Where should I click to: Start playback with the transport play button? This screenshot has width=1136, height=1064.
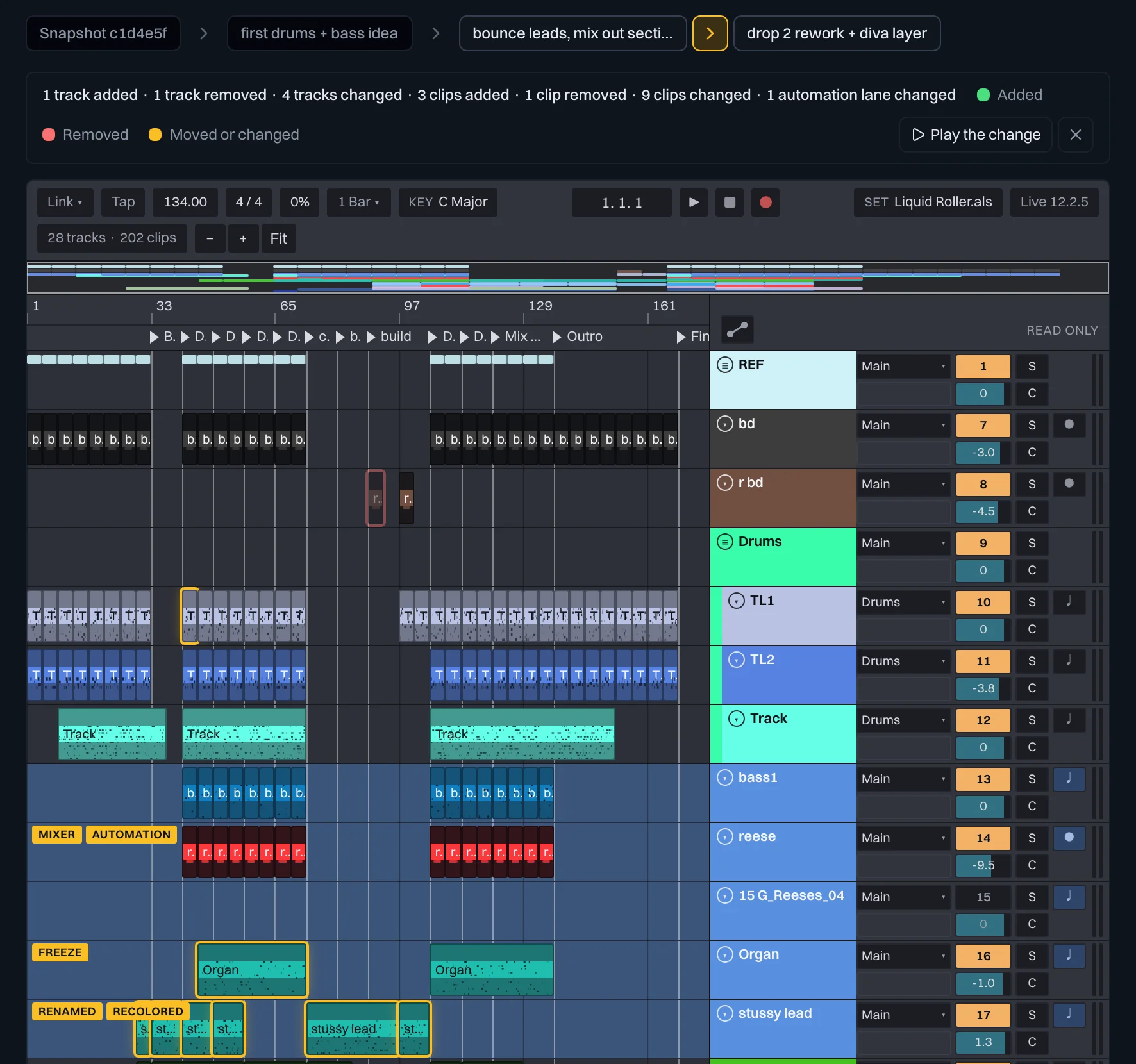pyautogui.click(x=694, y=203)
